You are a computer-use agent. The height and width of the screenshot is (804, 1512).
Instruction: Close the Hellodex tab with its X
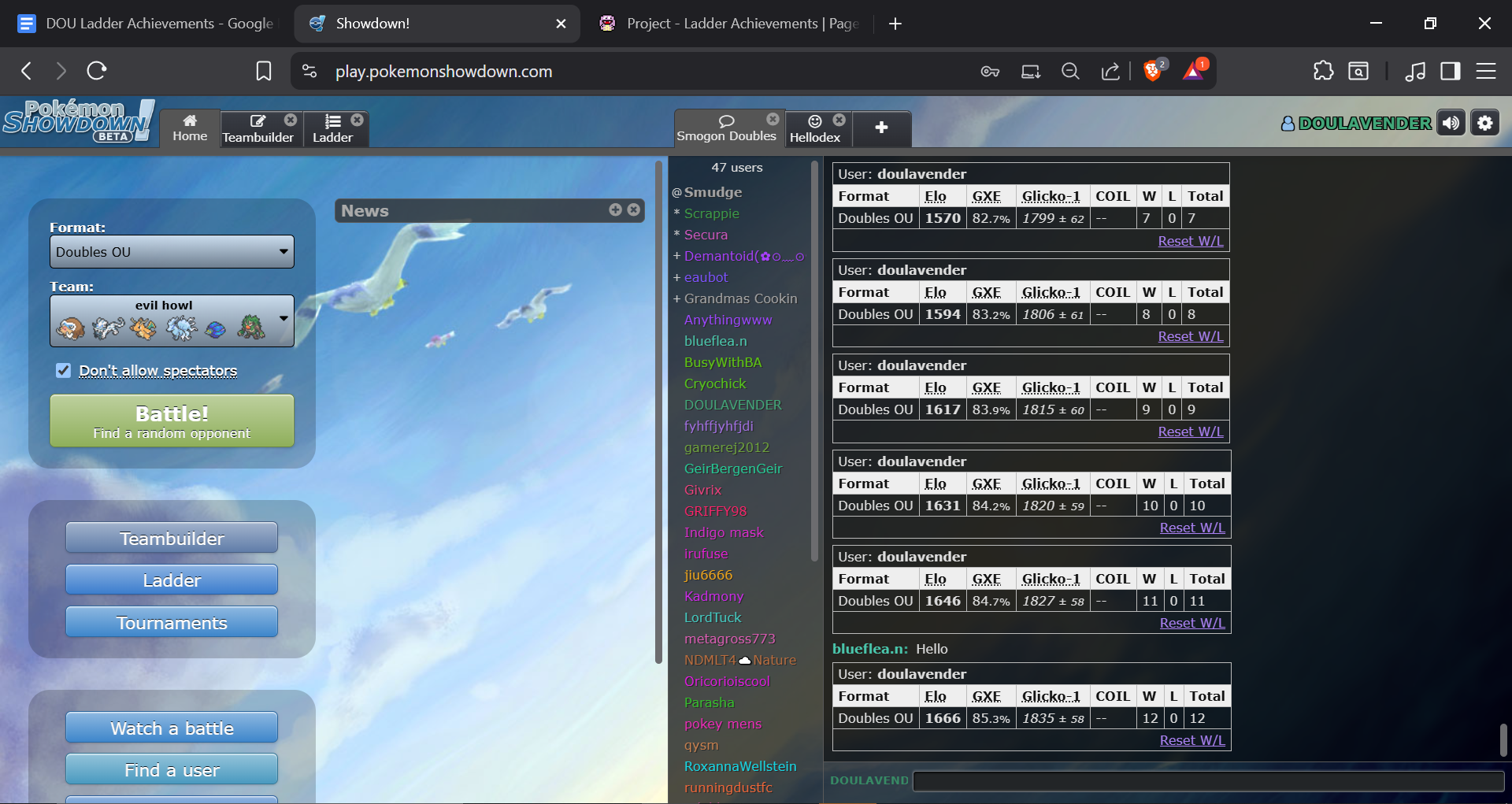click(x=839, y=120)
